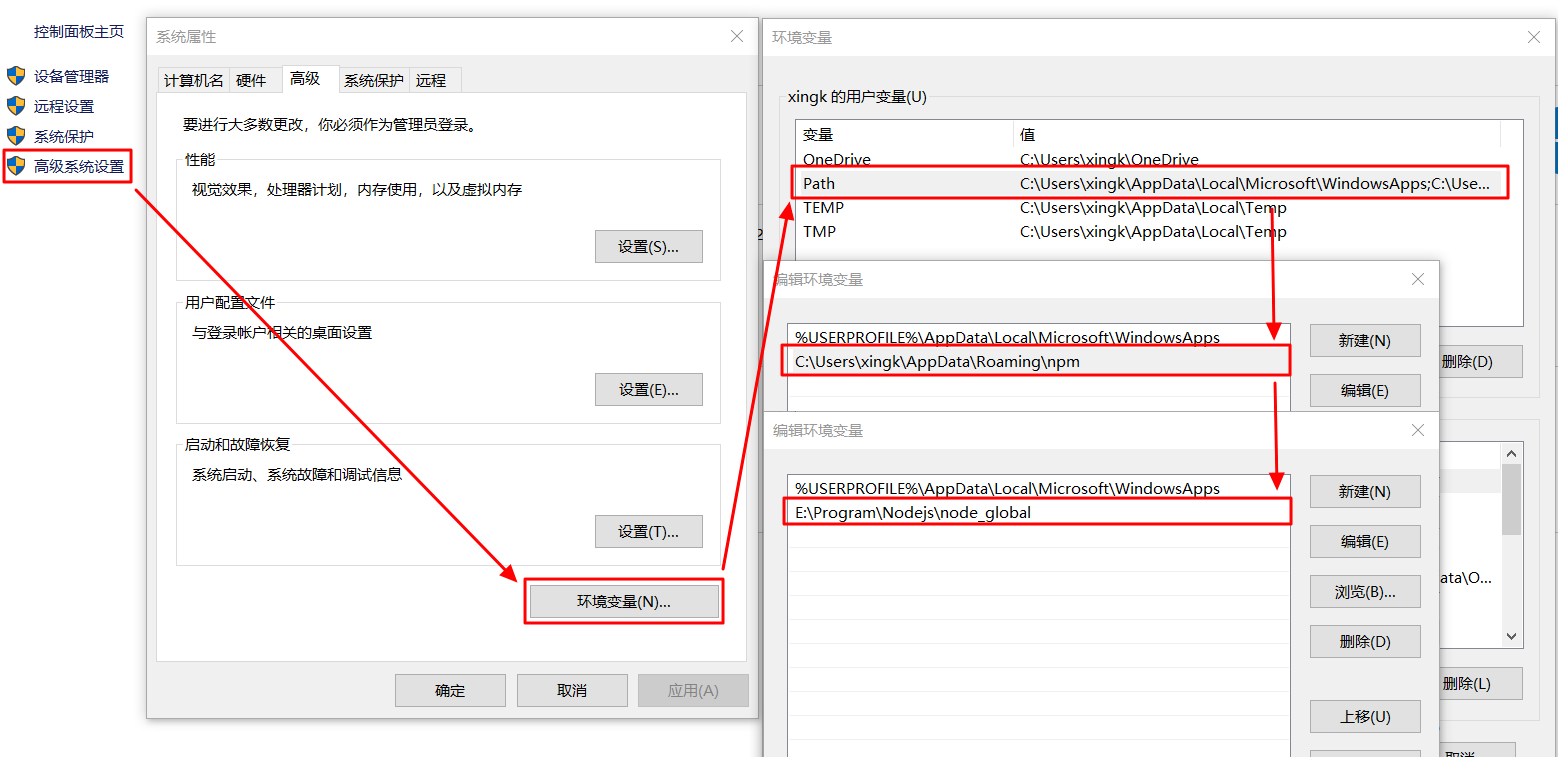The height and width of the screenshot is (757, 1558).
Task: Open 环境变量(N) settings
Action: [x=623, y=601]
